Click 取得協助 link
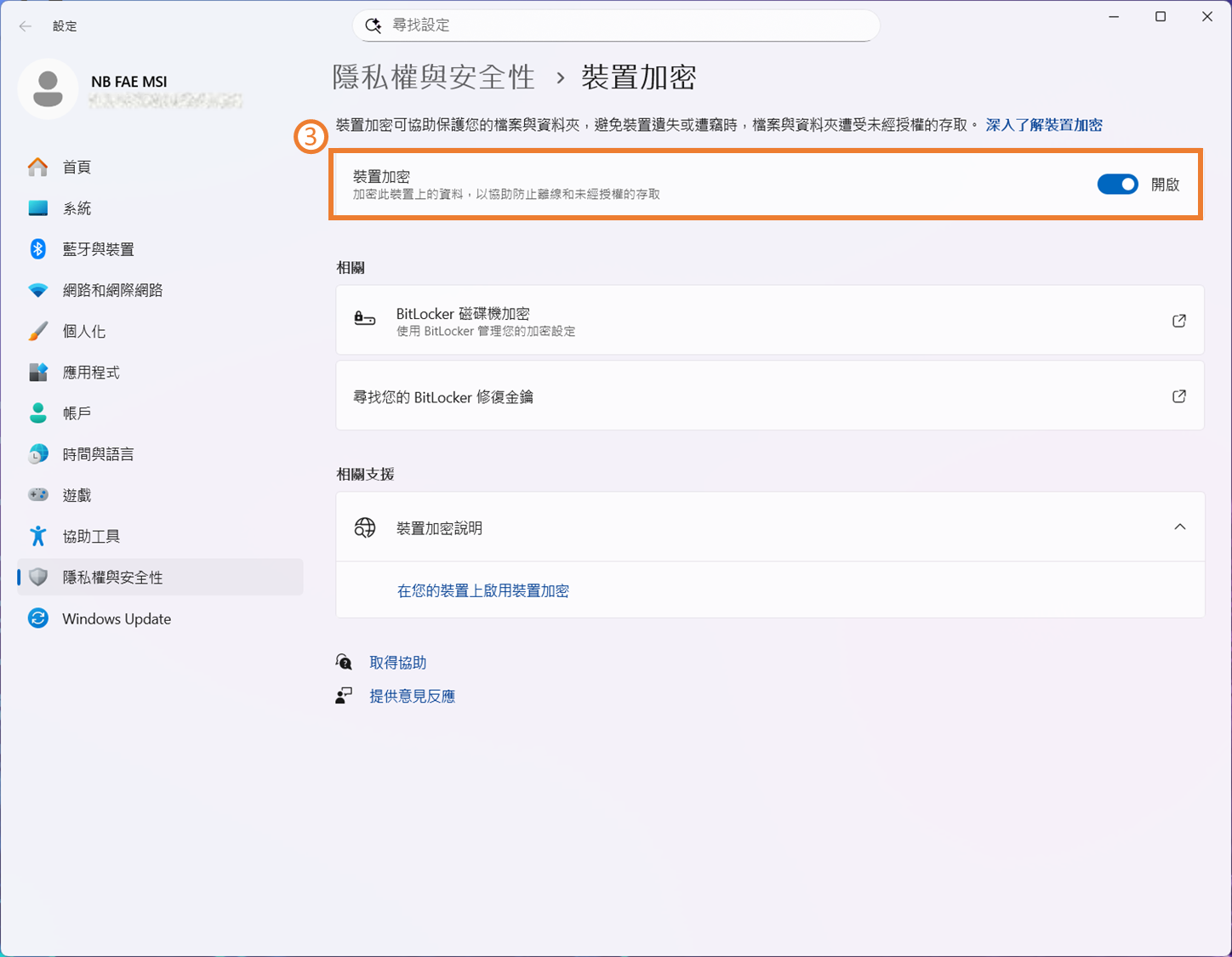Viewport: 1232px width, 957px height. pyautogui.click(x=397, y=663)
